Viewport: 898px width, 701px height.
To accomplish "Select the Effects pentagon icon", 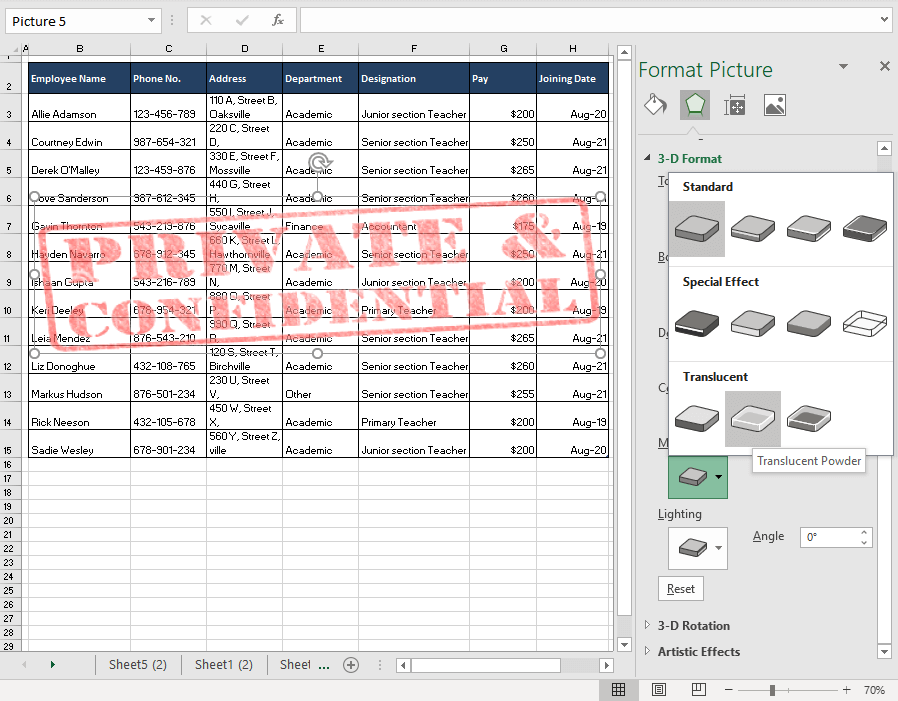I will coord(694,104).
